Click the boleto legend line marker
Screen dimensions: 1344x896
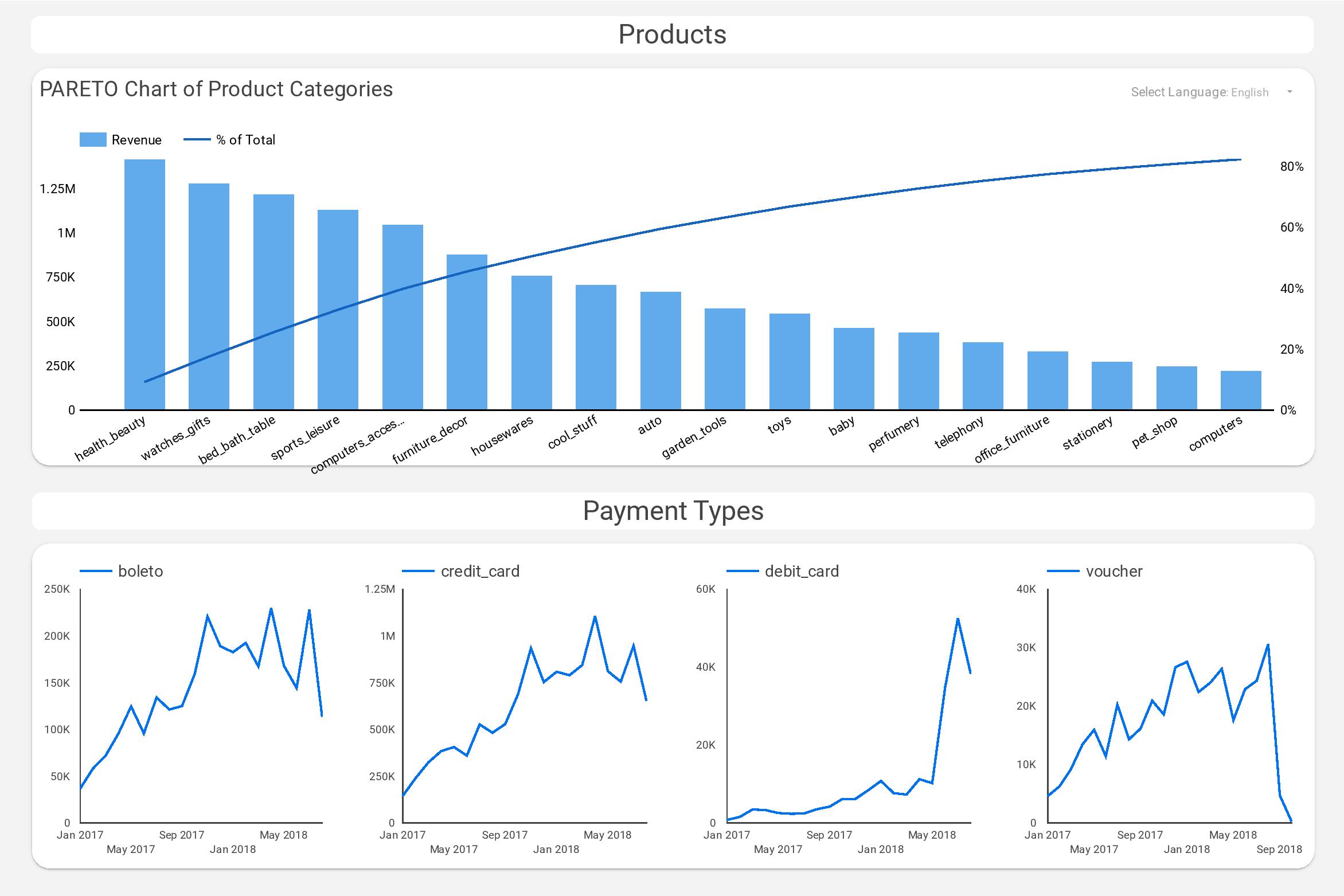pyautogui.click(x=96, y=571)
